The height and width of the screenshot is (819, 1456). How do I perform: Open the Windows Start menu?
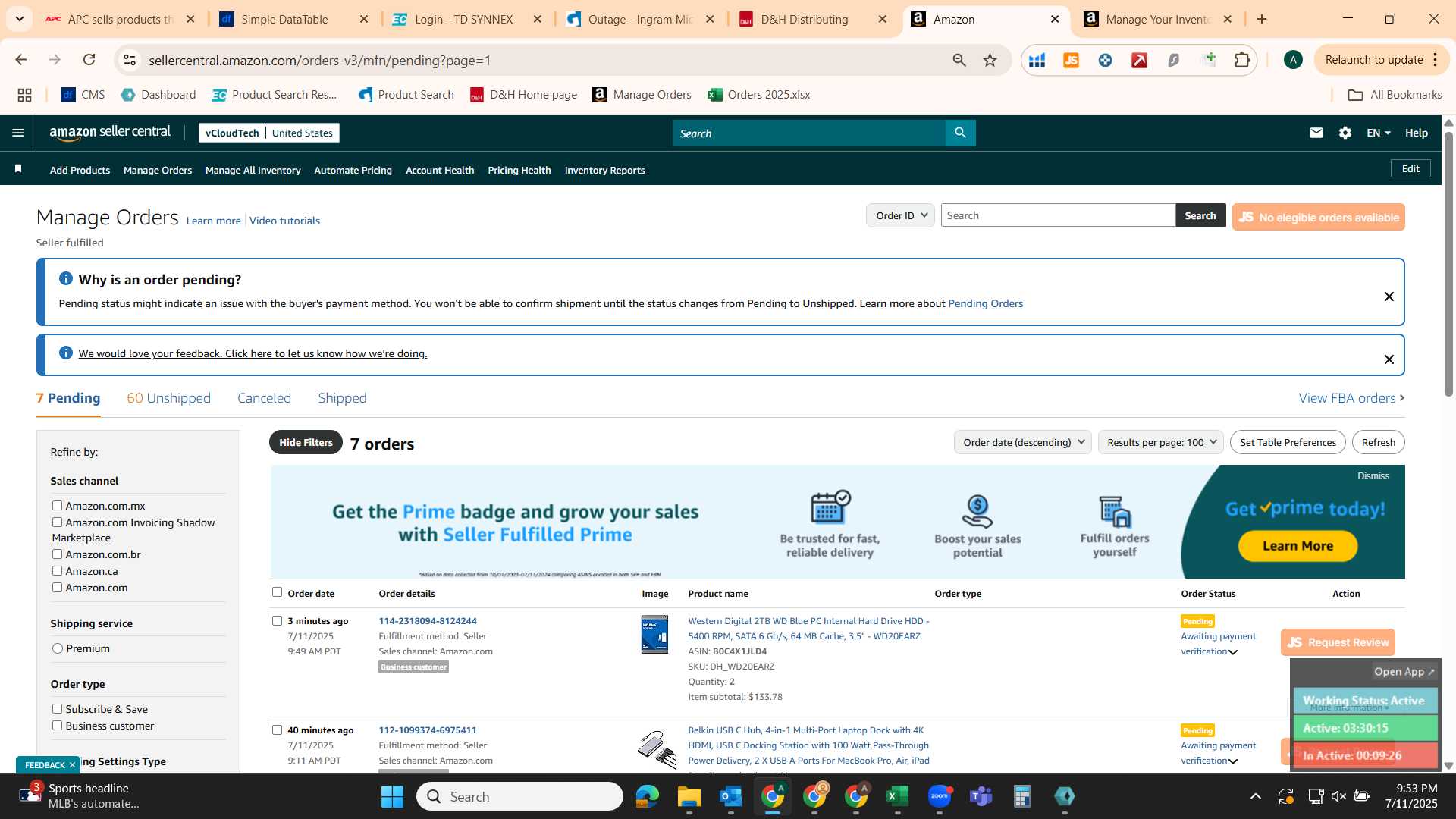tap(392, 796)
